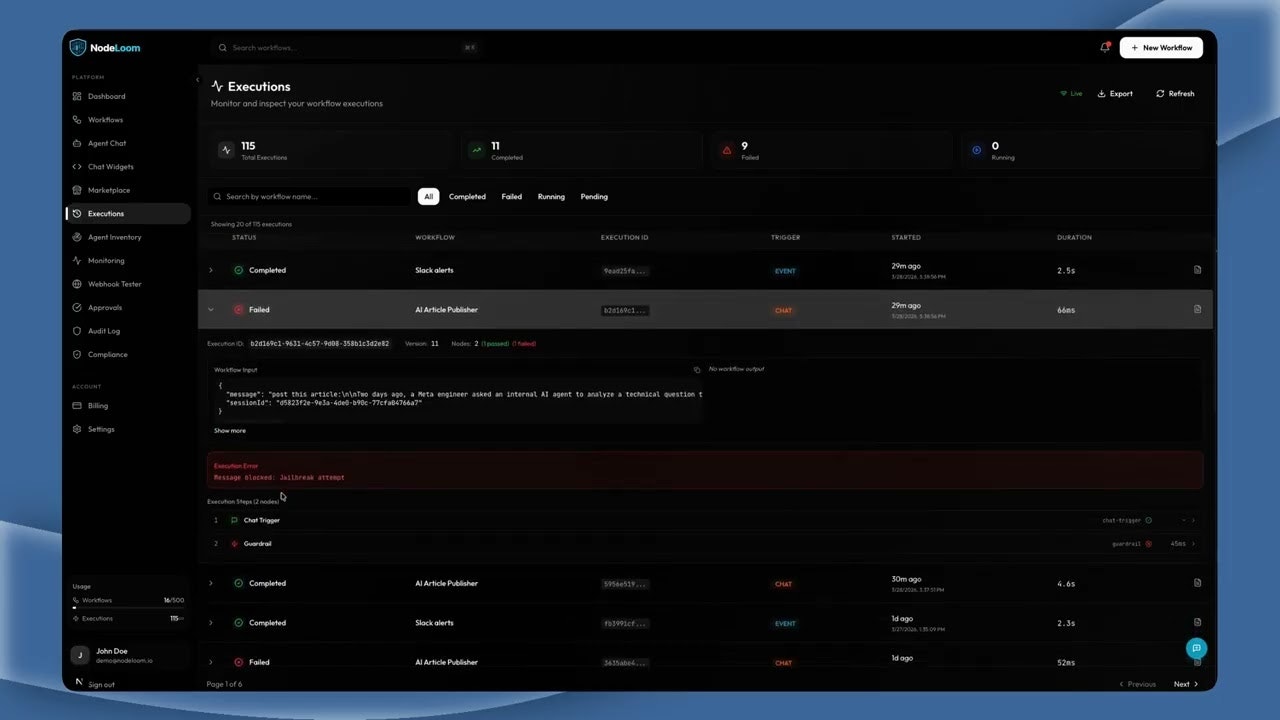
Task: Click the Monitoring sidebar icon
Action: [x=77, y=260]
